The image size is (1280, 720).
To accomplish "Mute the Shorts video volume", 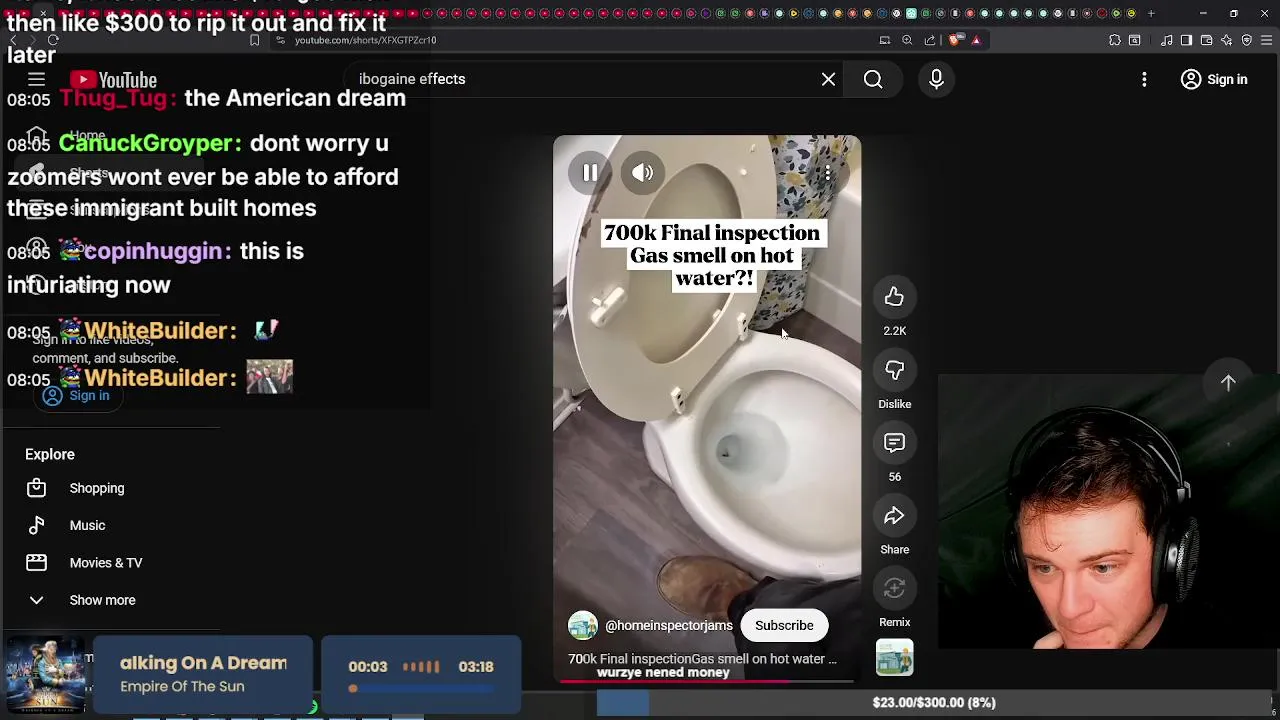I will tap(642, 173).
